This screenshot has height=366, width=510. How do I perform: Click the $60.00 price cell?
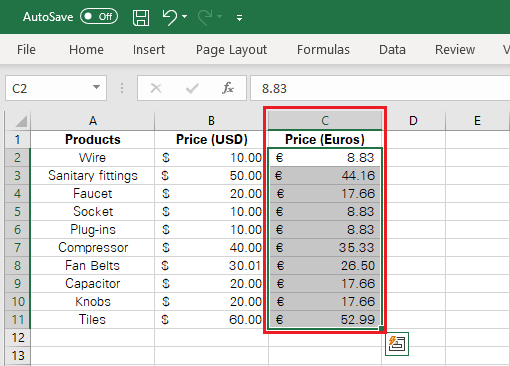click(x=211, y=319)
